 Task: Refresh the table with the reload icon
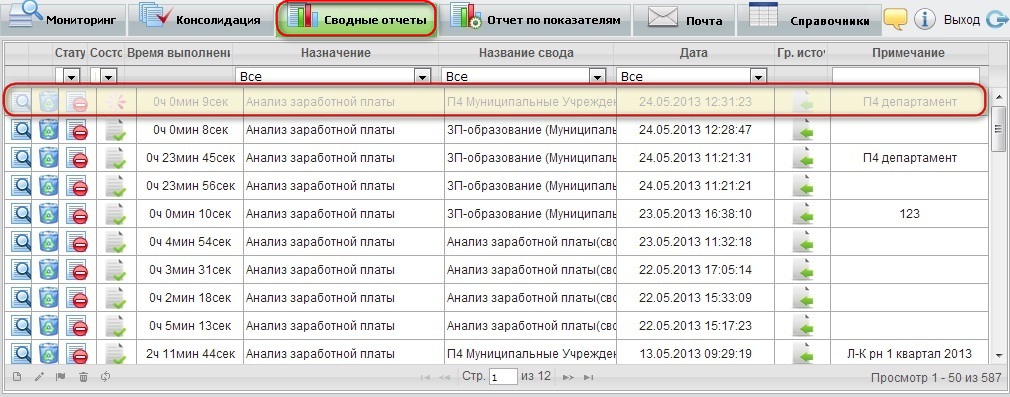click(x=105, y=377)
